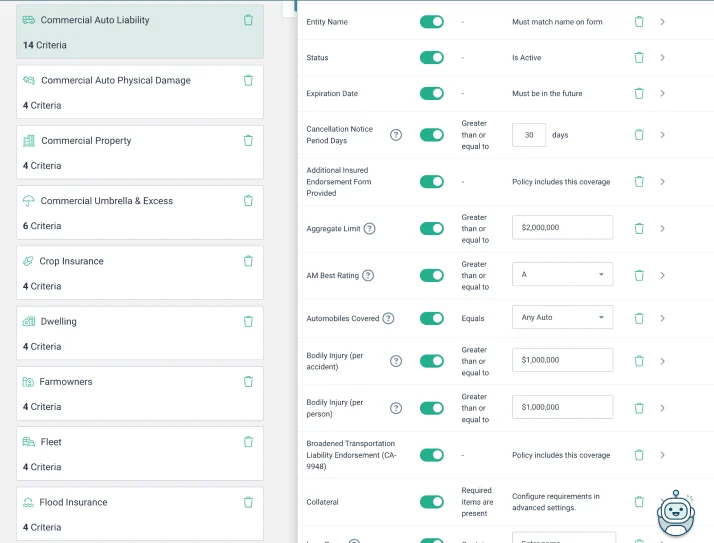714x543 pixels.
Task: Remove the Status criterion
Action: [x=639, y=57]
